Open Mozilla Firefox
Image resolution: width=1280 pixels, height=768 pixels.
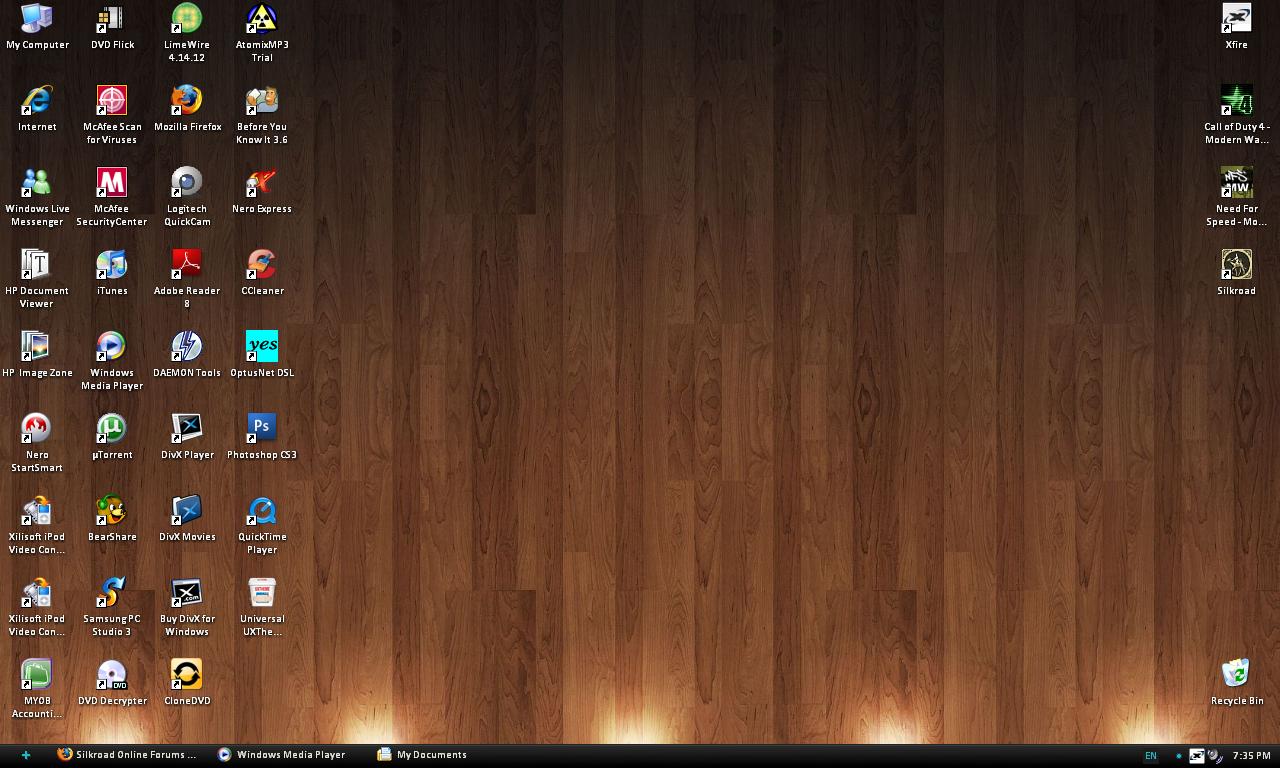[x=187, y=99]
